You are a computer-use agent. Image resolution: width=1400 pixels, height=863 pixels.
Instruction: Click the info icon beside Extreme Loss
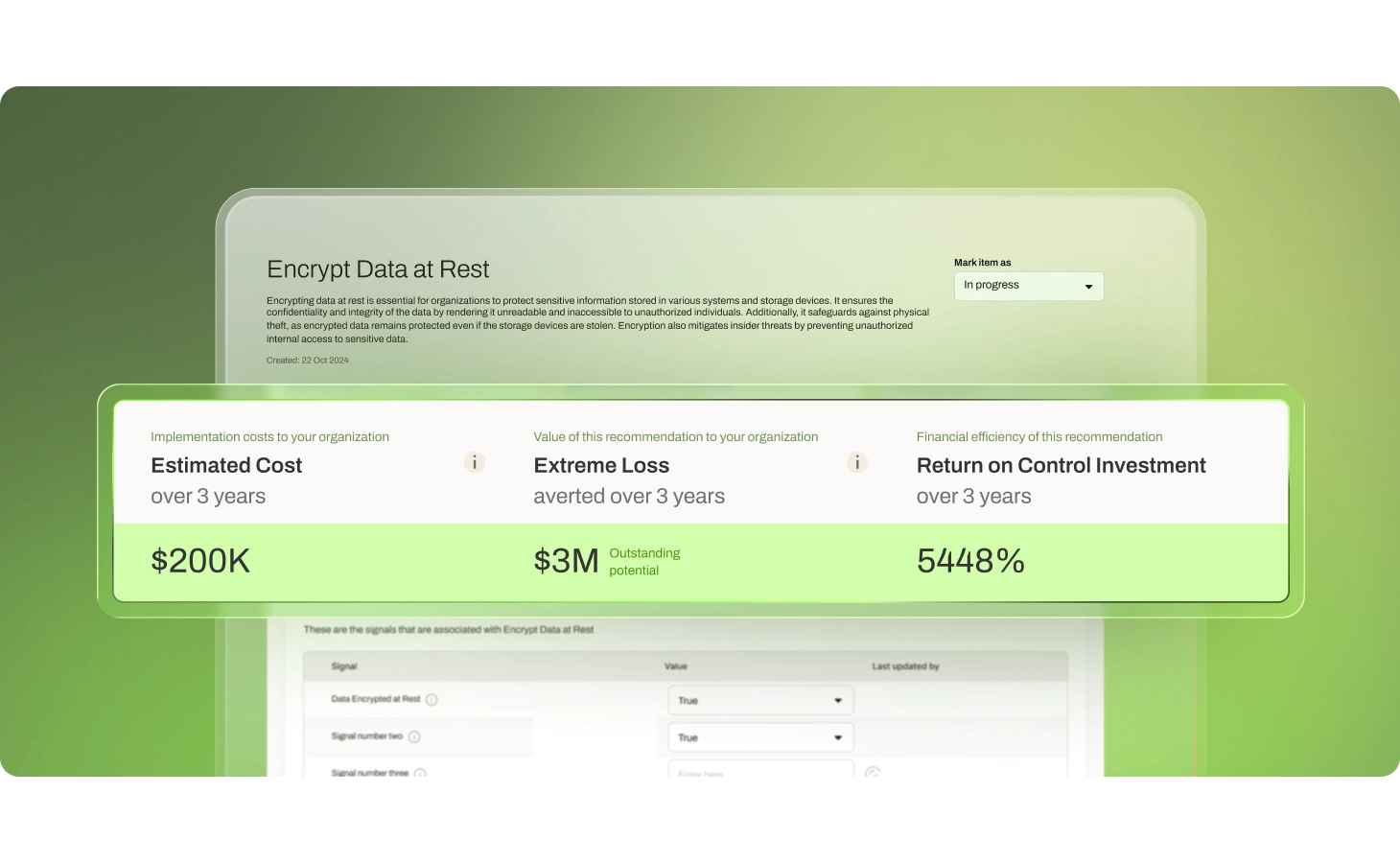pos(857,462)
